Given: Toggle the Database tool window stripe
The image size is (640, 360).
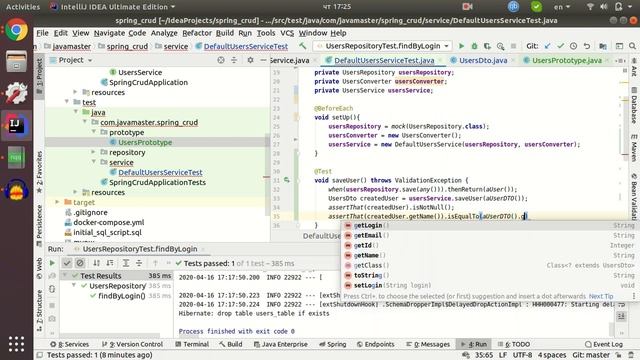Looking at the screenshot, I should 634,105.
